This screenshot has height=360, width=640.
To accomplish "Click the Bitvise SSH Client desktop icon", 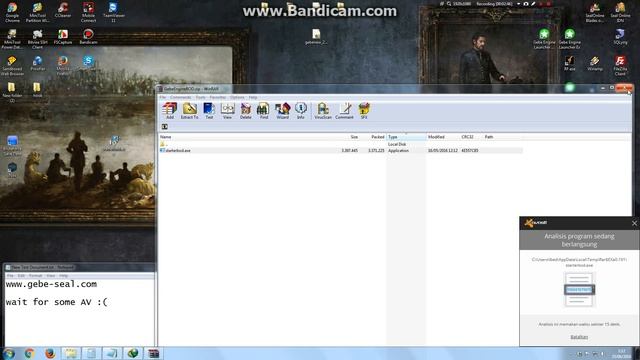I will click(37, 39).
